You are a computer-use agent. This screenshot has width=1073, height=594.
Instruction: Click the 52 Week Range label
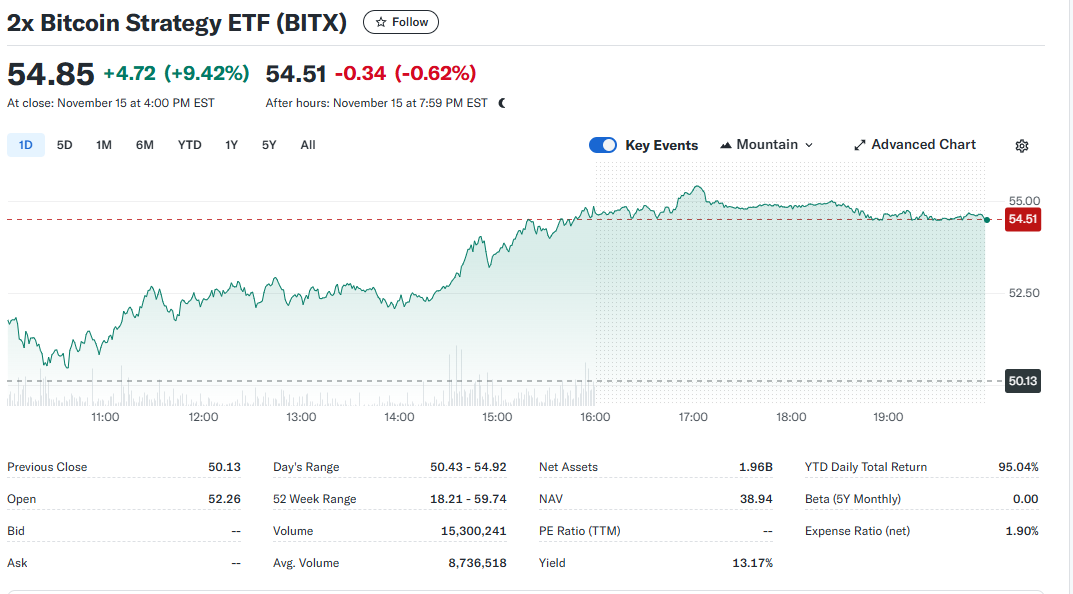point(315,499)
